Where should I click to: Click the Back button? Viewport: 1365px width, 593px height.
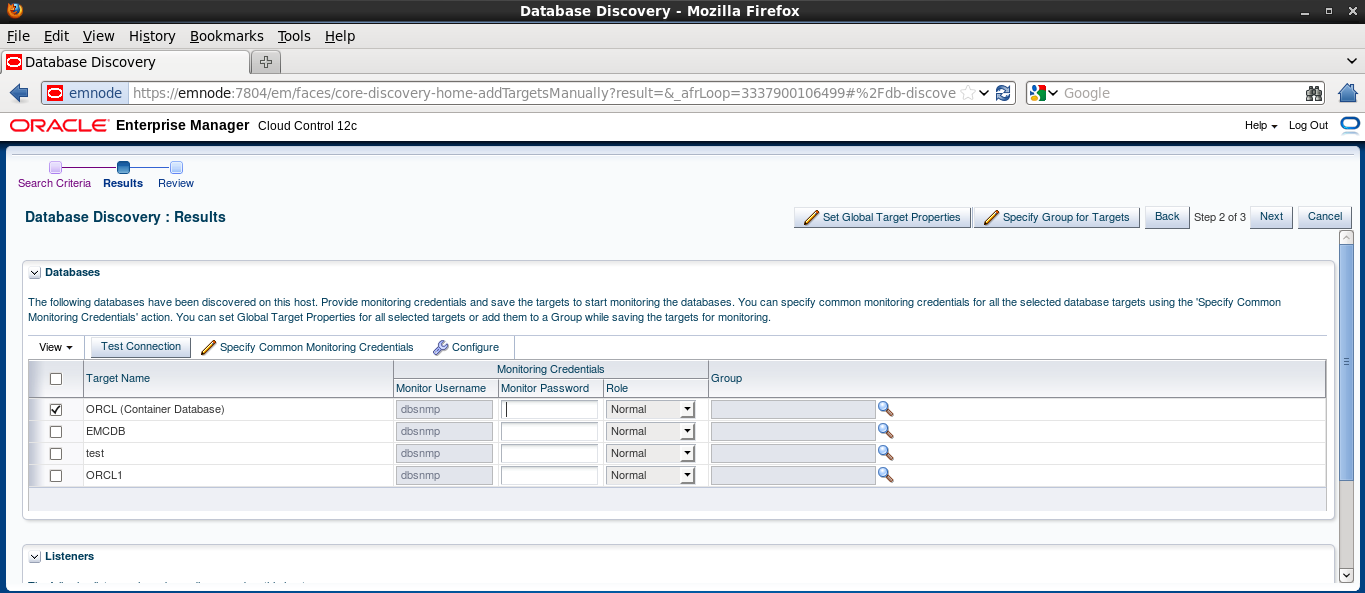(x=1167, y=217)
